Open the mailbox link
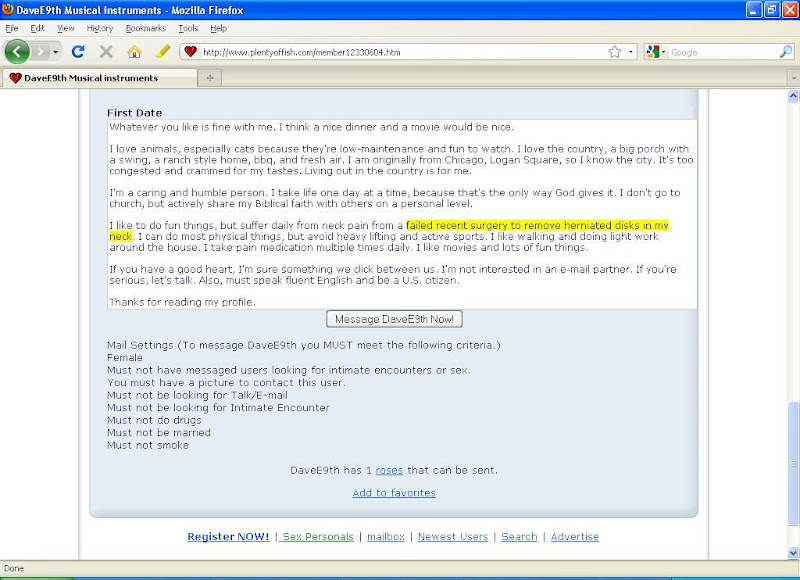This screenshot has width=800, height=580. (x=386, y=537)
